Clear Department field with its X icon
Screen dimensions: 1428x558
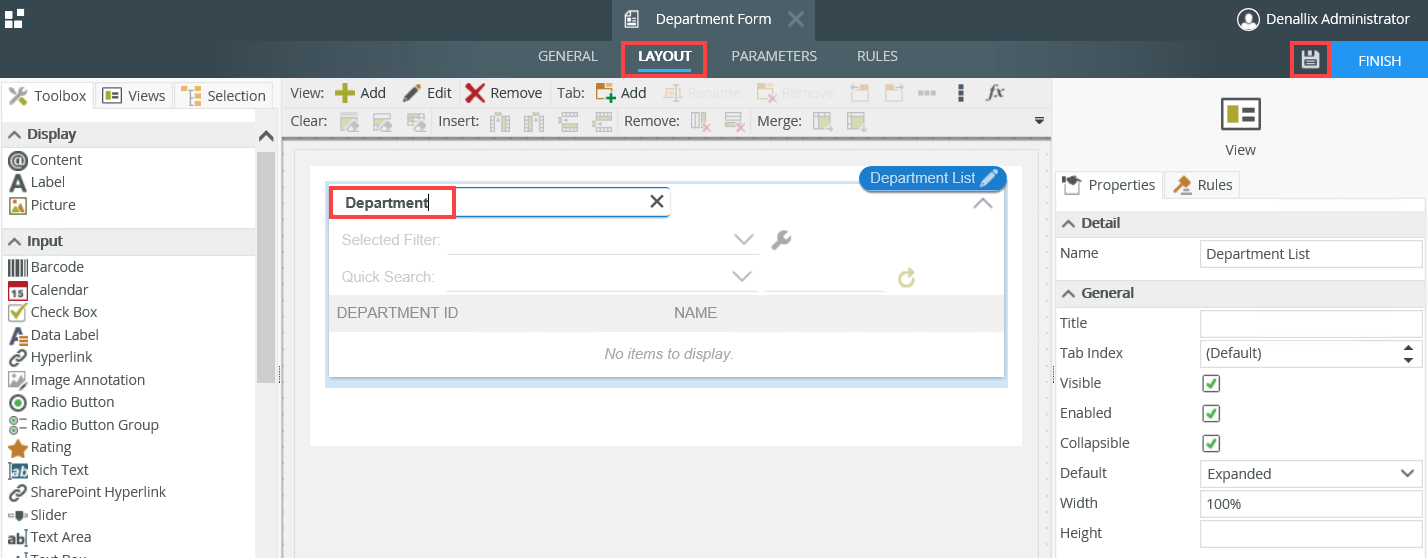pos(657,202)
